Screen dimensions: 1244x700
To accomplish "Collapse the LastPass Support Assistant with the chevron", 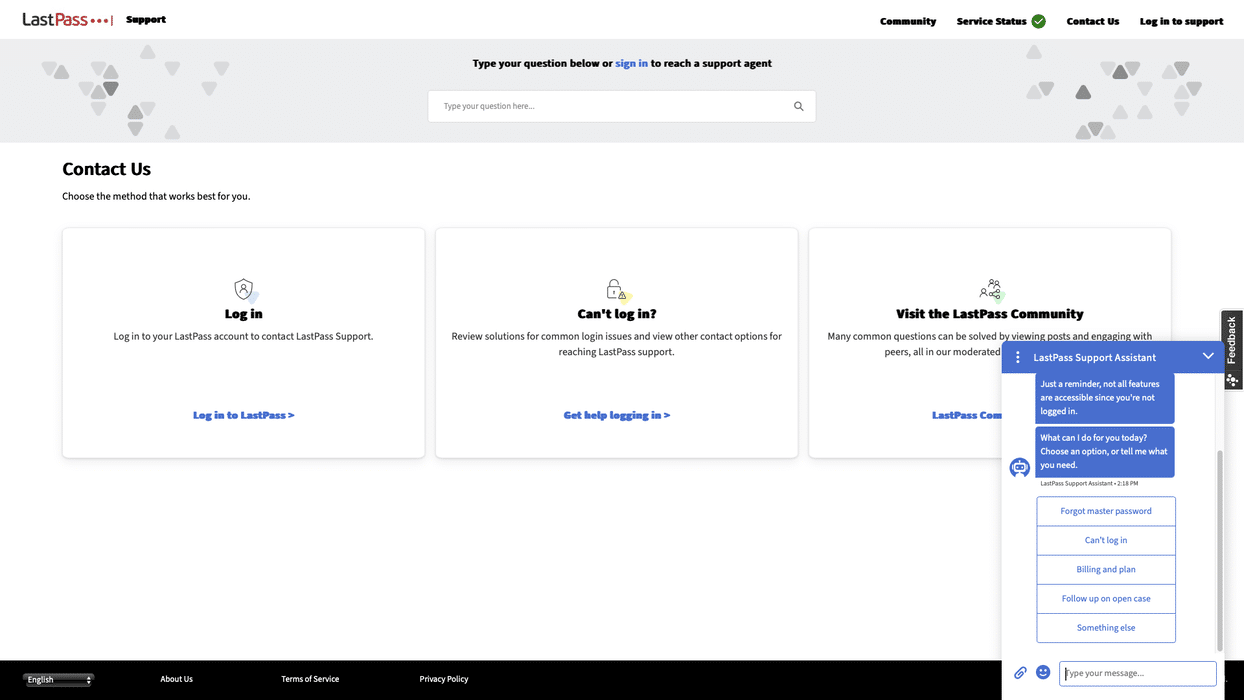I will (1208, 356).
